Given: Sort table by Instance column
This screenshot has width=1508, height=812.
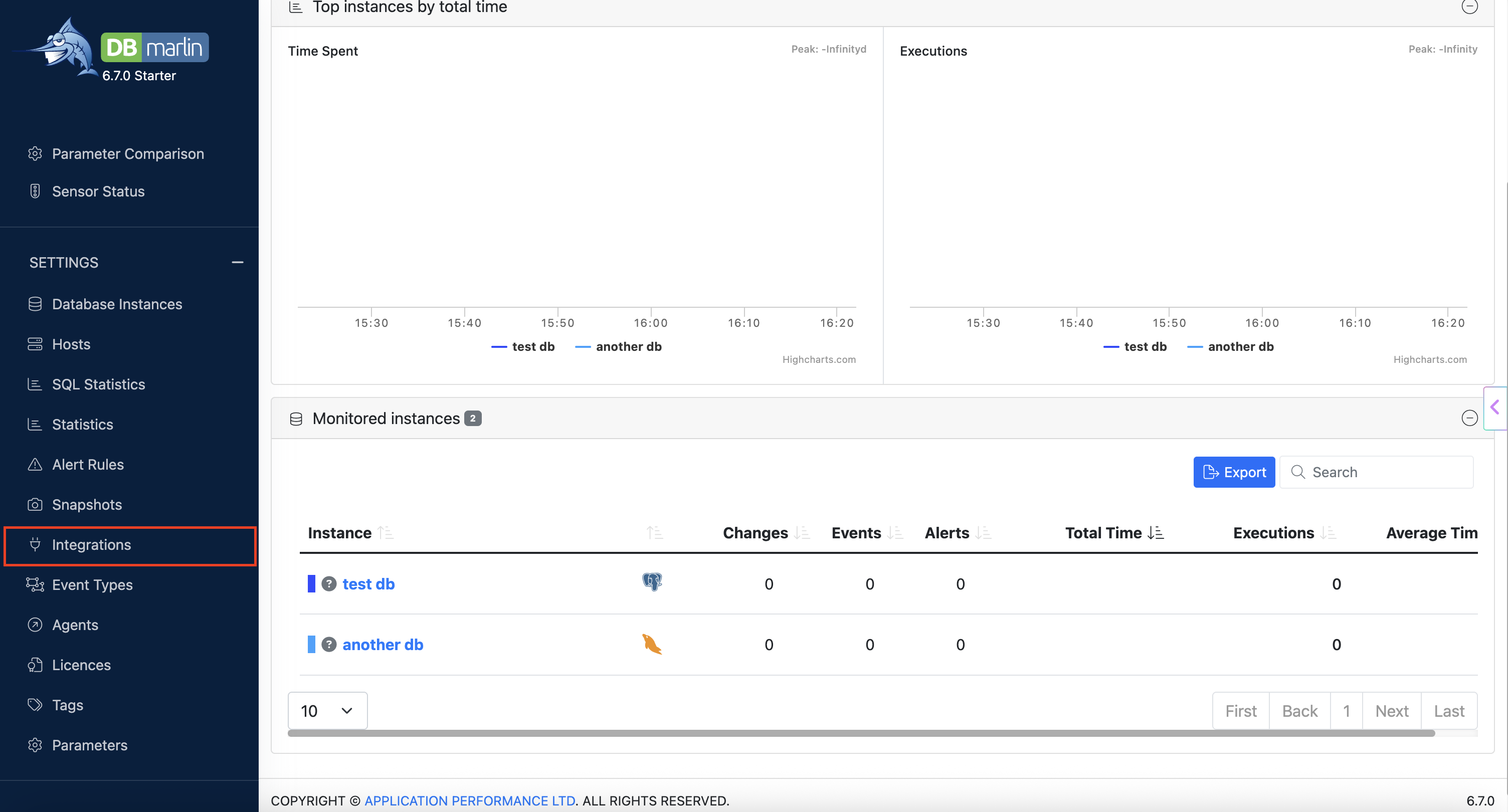Looking at the screenshot, I should tap(350, 533).
